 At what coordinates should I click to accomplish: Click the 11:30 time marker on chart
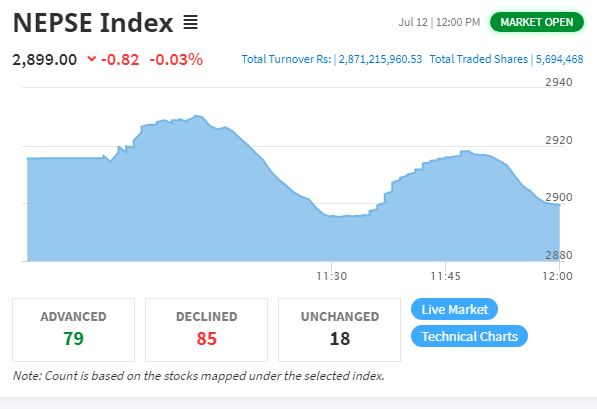pos(332,276)
